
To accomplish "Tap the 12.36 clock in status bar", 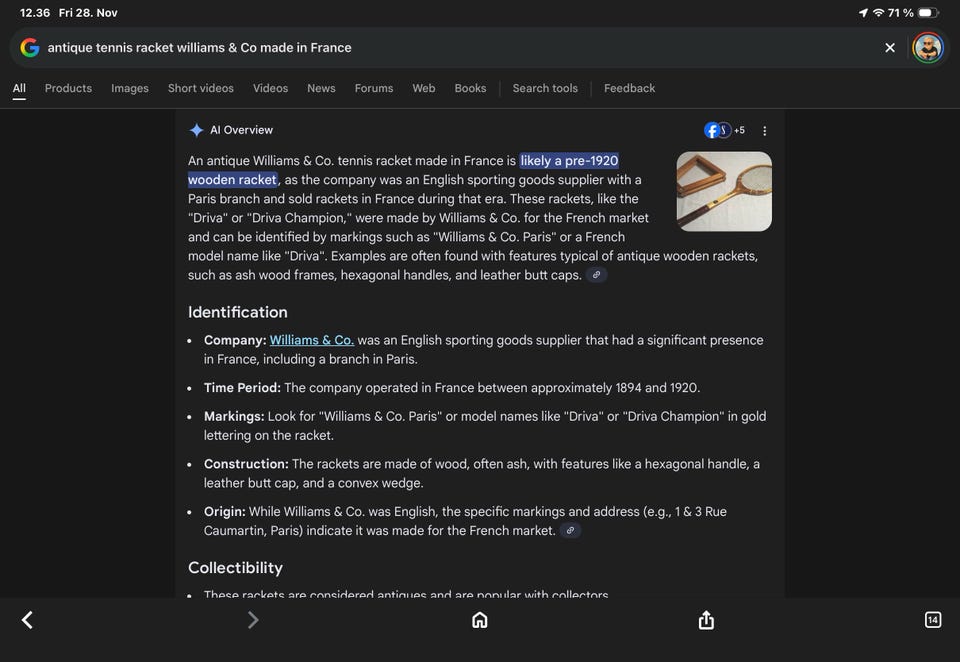I will (x=35, y=13).
